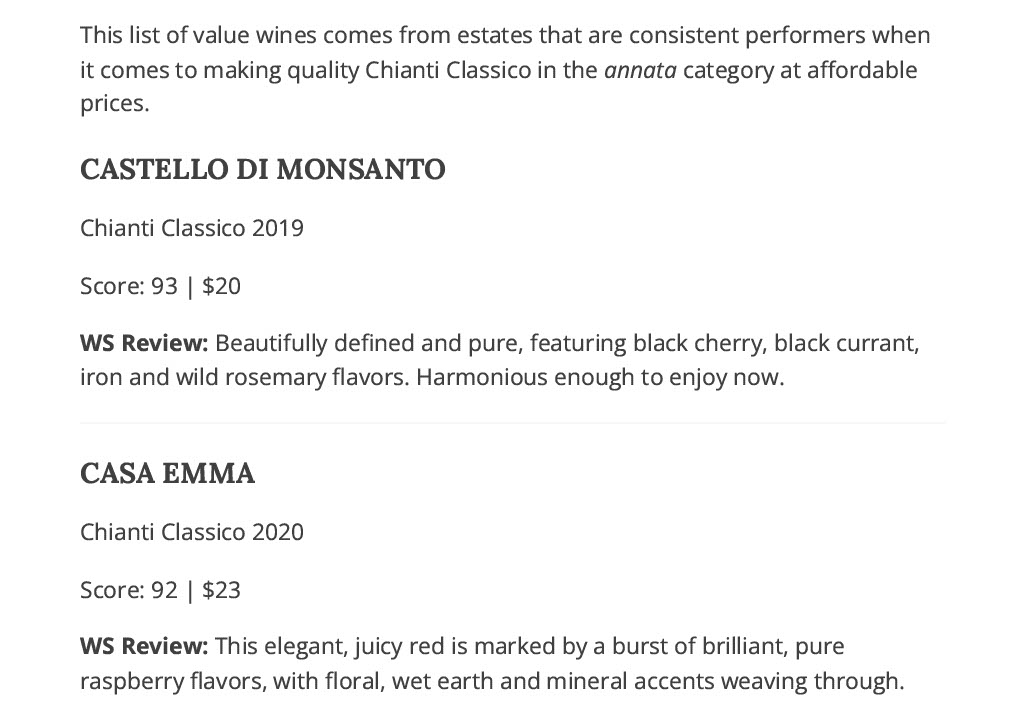The width and height of the screenshot is (1024, 724).
Task: Click the $23 price
Action: coord(221,590)
